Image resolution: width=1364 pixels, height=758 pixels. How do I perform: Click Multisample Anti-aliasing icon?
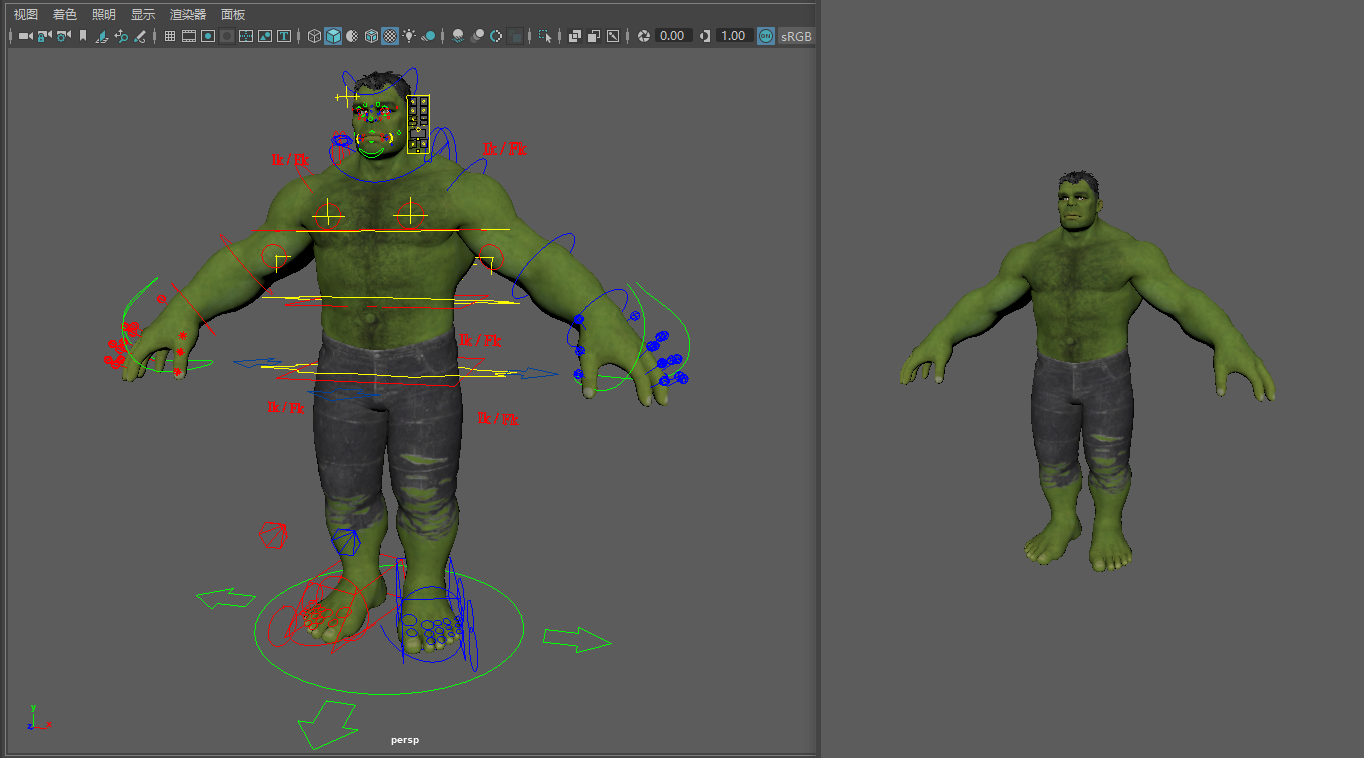[x=496, y=36]
